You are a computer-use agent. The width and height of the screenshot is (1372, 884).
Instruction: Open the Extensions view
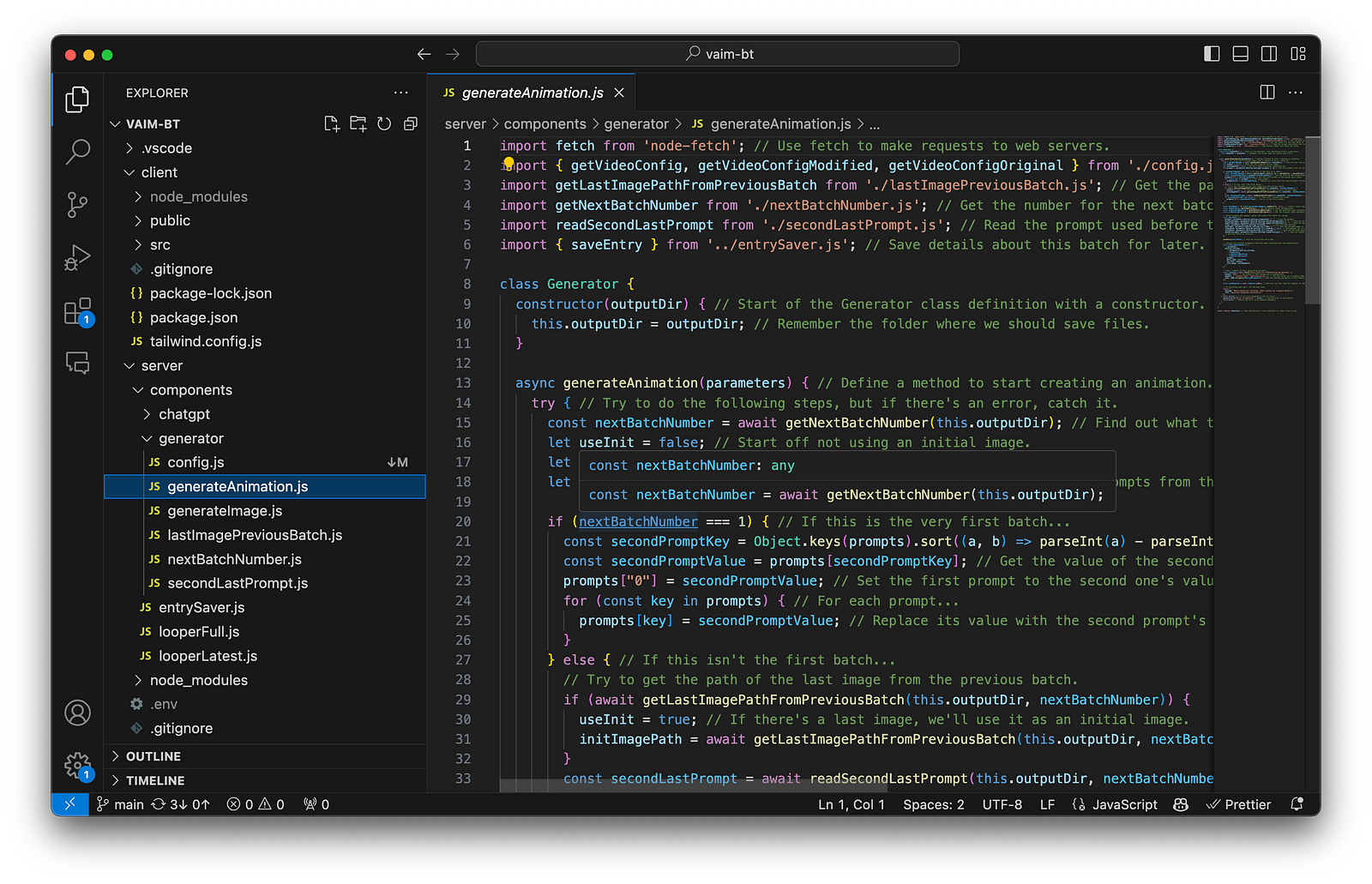(x=77, y=311)
